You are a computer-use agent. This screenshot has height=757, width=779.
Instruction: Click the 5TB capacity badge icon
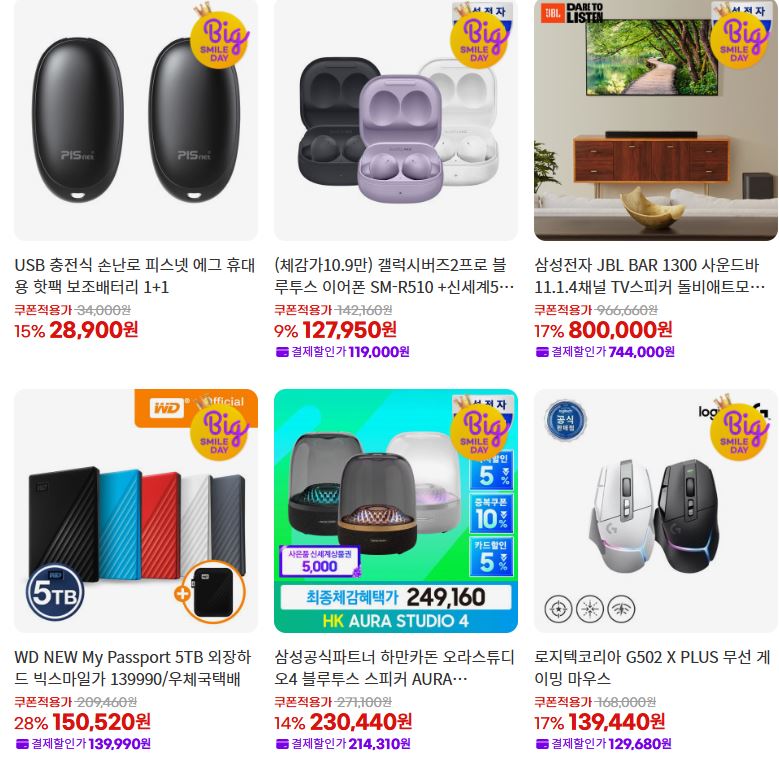(x=55, y=592)
